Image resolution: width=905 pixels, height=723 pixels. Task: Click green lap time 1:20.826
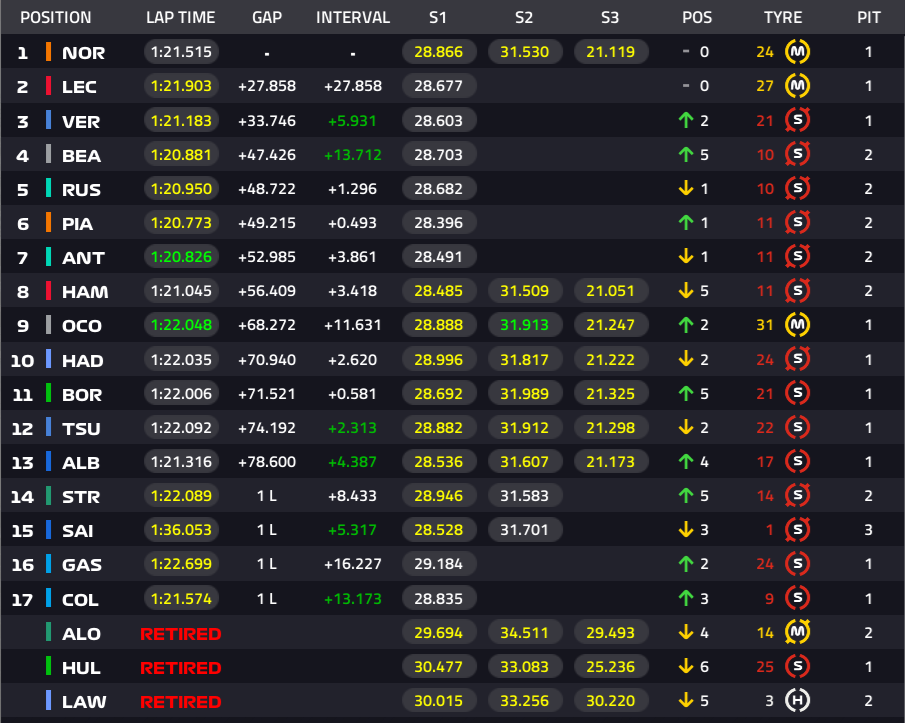pos(181,257)
